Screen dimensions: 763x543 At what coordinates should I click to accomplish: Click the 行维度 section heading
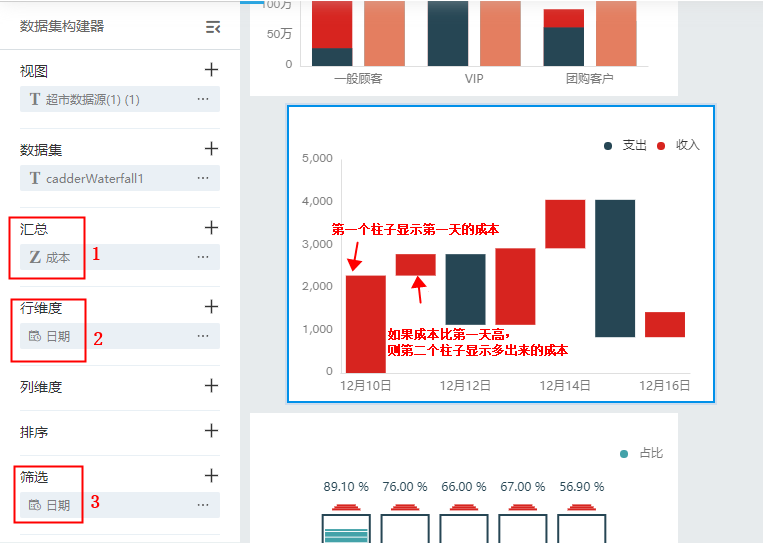tap(41, 308)
